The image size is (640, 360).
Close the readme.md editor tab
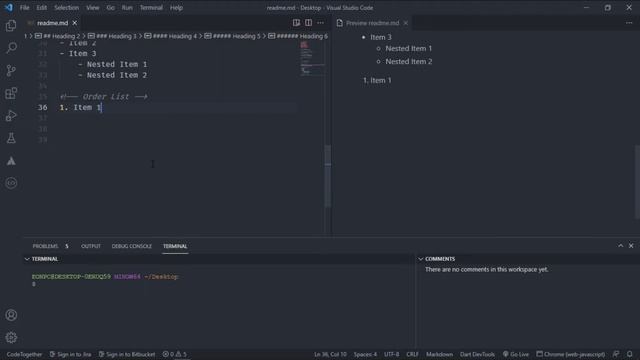(x=75, y=23)
